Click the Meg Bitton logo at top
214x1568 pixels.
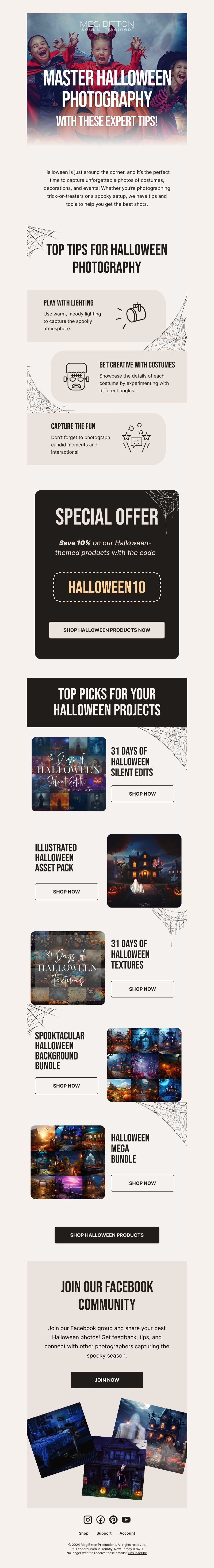[x=107, y=25]
